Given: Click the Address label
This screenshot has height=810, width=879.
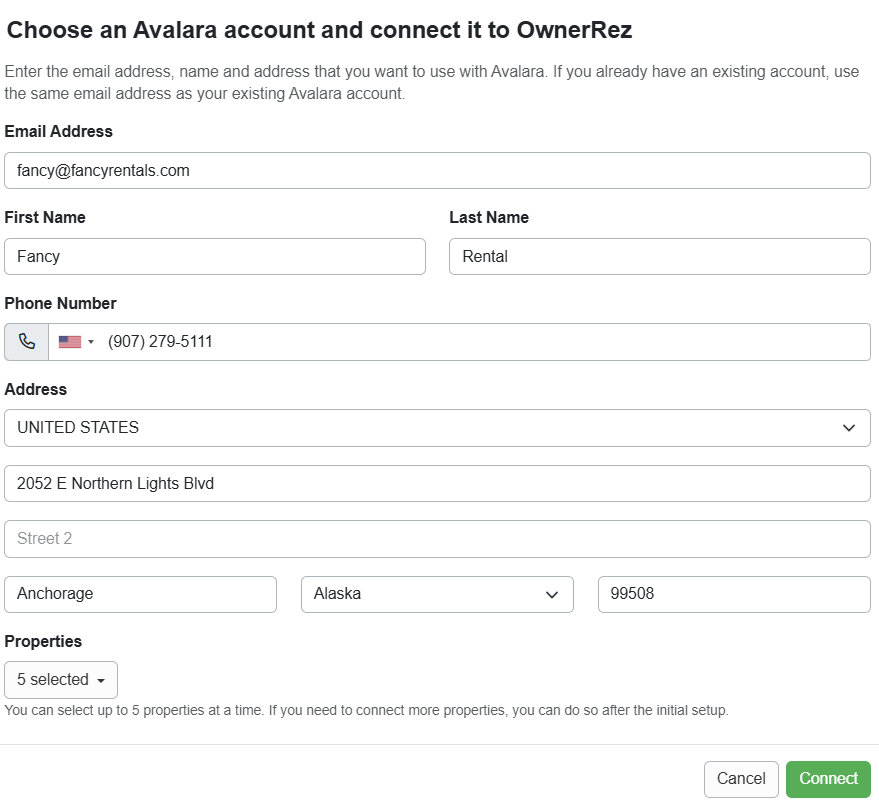Looking at the screenshot, I should point(35,389).
